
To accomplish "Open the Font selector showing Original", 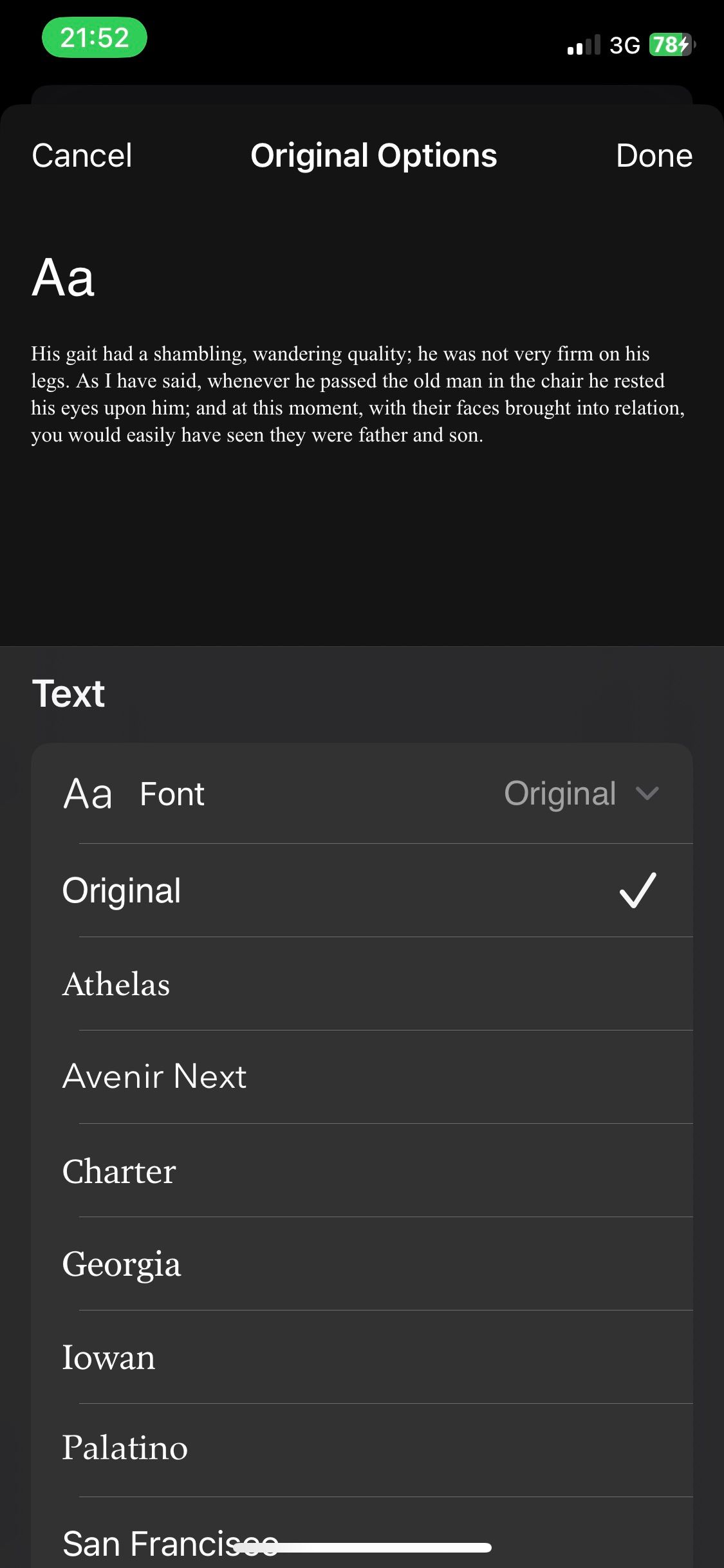I will (x=560, y=793).
